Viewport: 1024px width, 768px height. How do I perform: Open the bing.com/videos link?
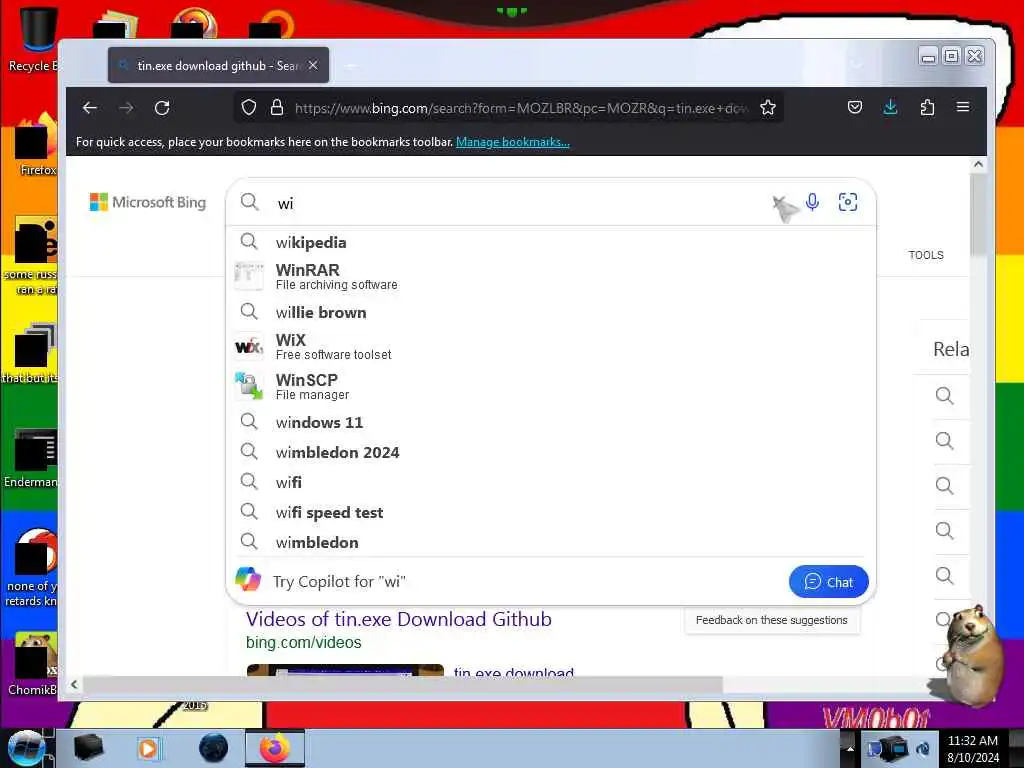coord(304,642)
